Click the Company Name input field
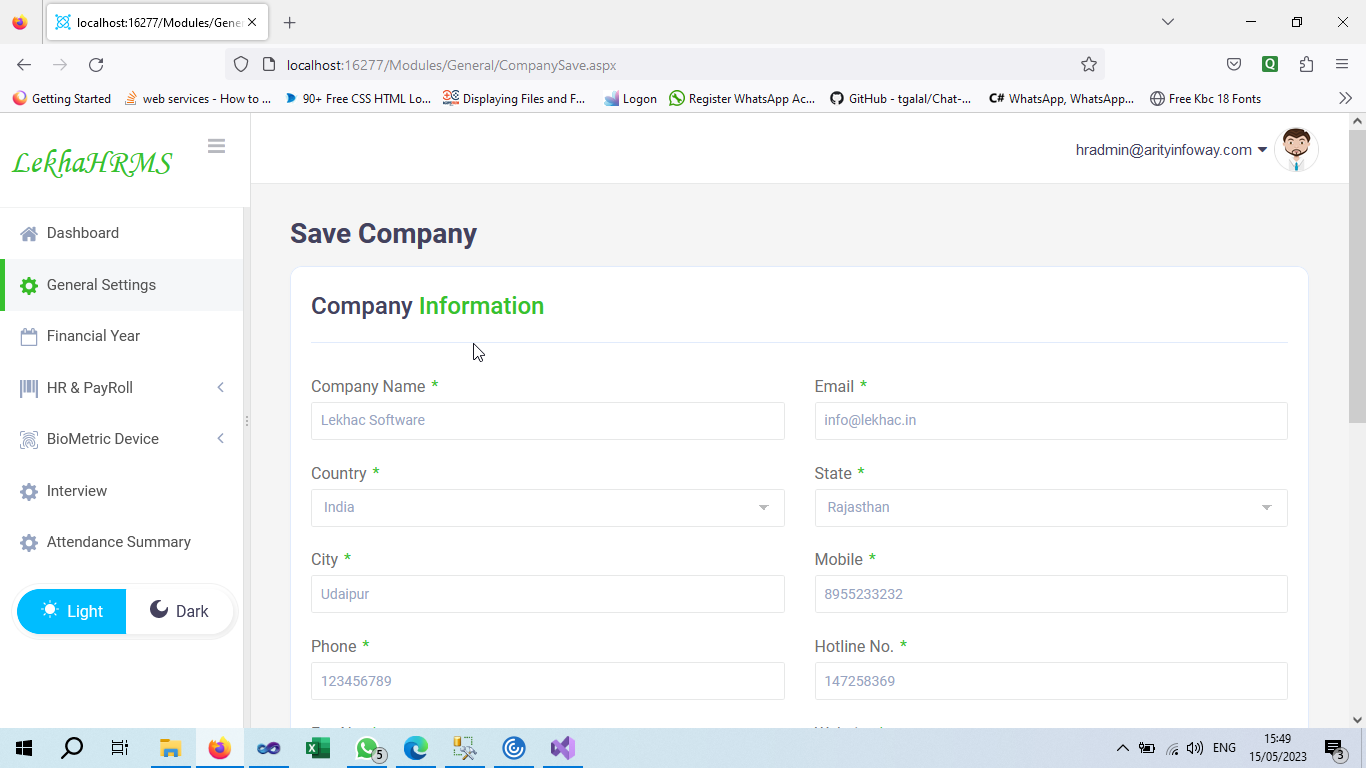The height and width of the screenshot is (768, 1366). pyautogui.click(x=547, y=421)
